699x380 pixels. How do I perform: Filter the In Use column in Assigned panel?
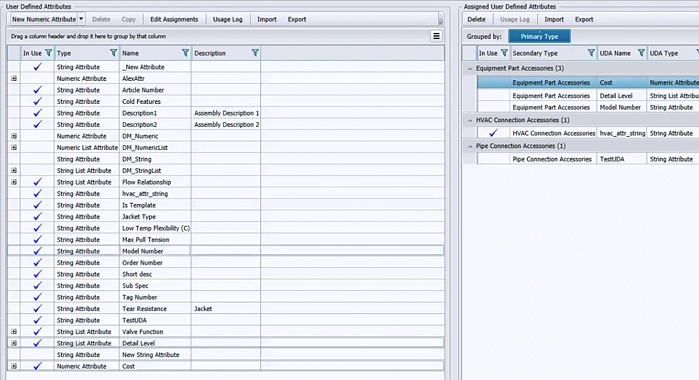coord(504,53)
